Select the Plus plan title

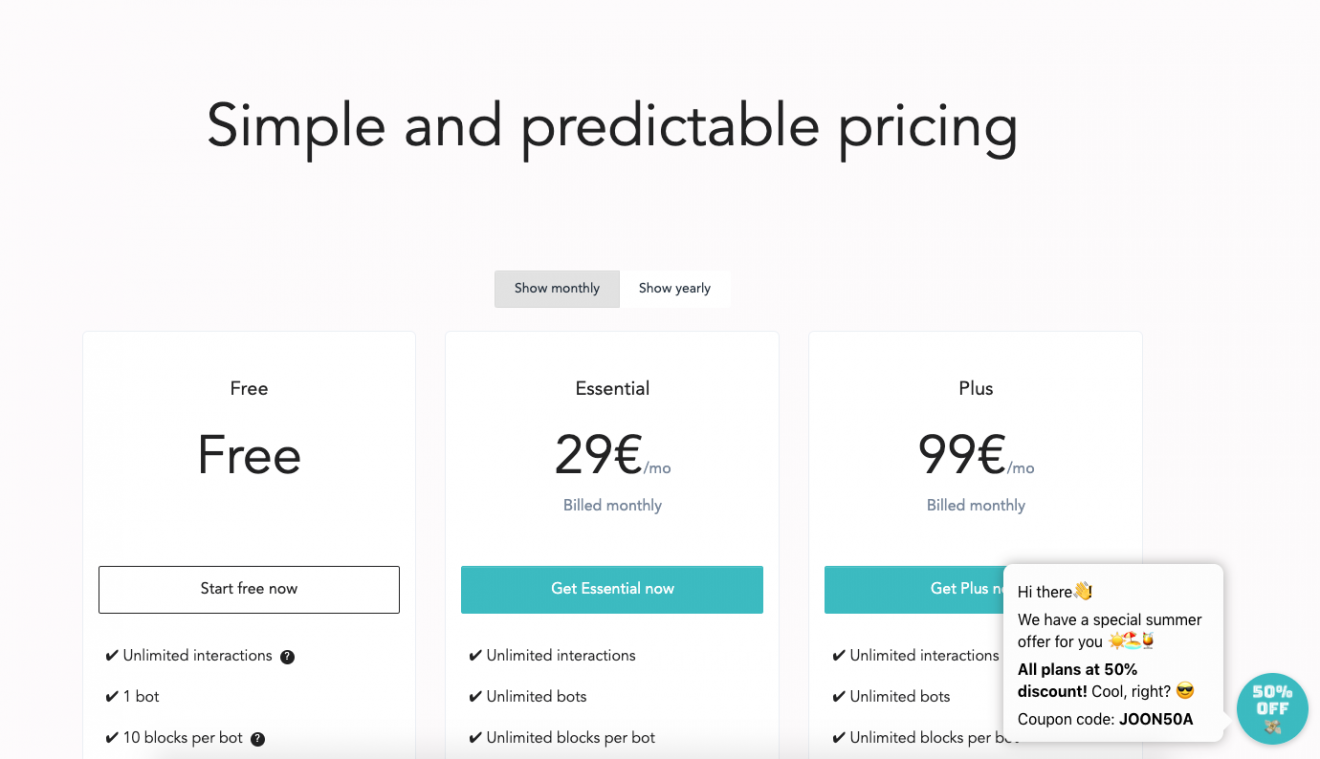976,388
